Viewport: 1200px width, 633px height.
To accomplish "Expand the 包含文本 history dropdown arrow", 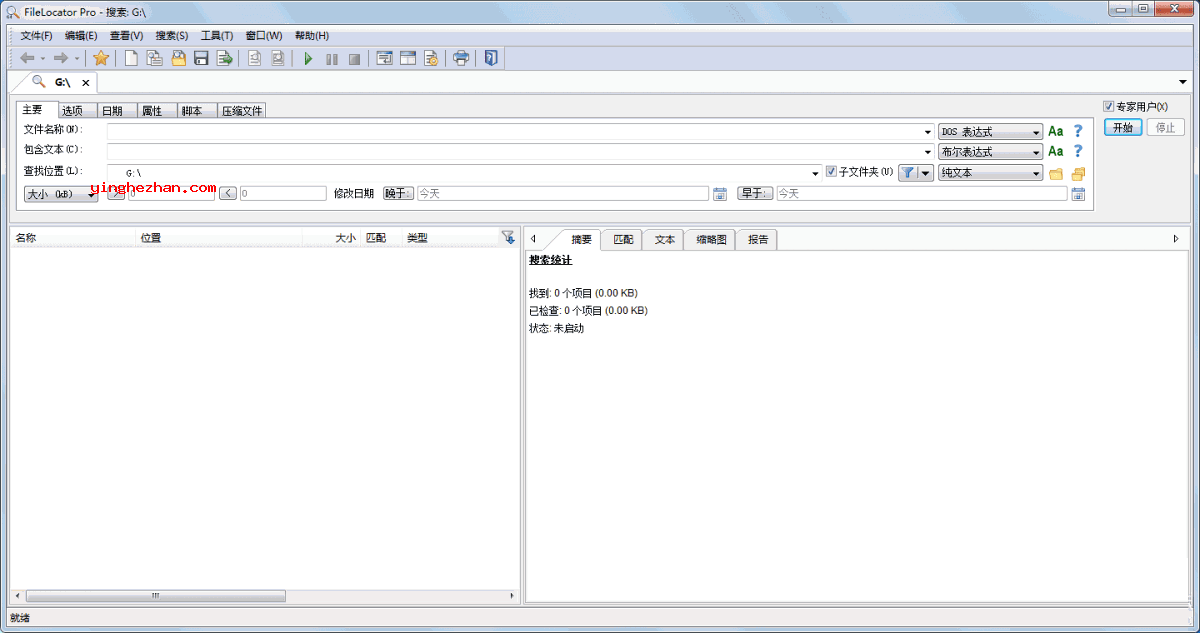I will click(928, 152).
